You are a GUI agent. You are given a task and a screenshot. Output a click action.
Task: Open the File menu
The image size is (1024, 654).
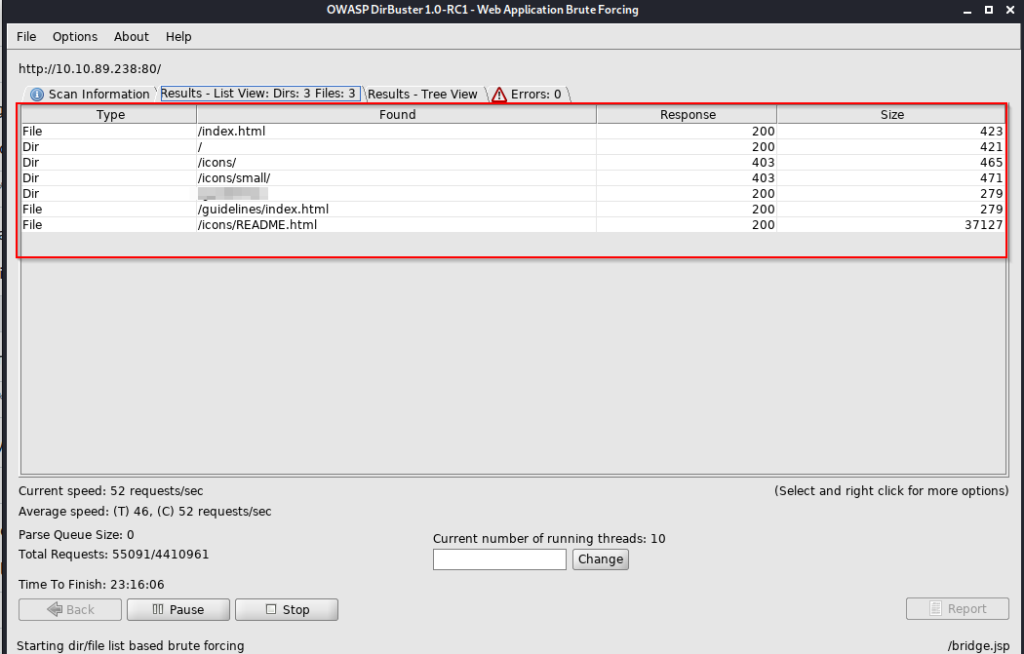[27, 37]
